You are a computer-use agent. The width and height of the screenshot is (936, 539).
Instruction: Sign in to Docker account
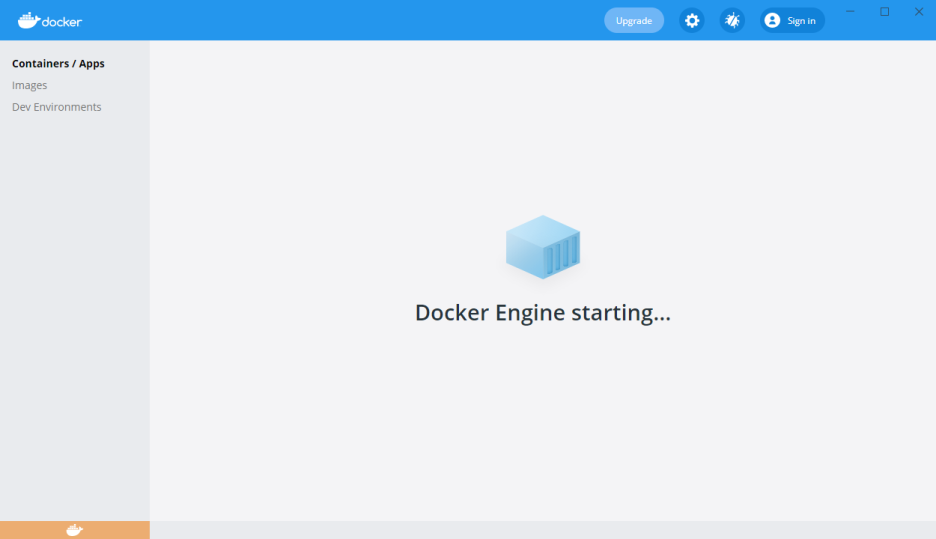[792, 20]
